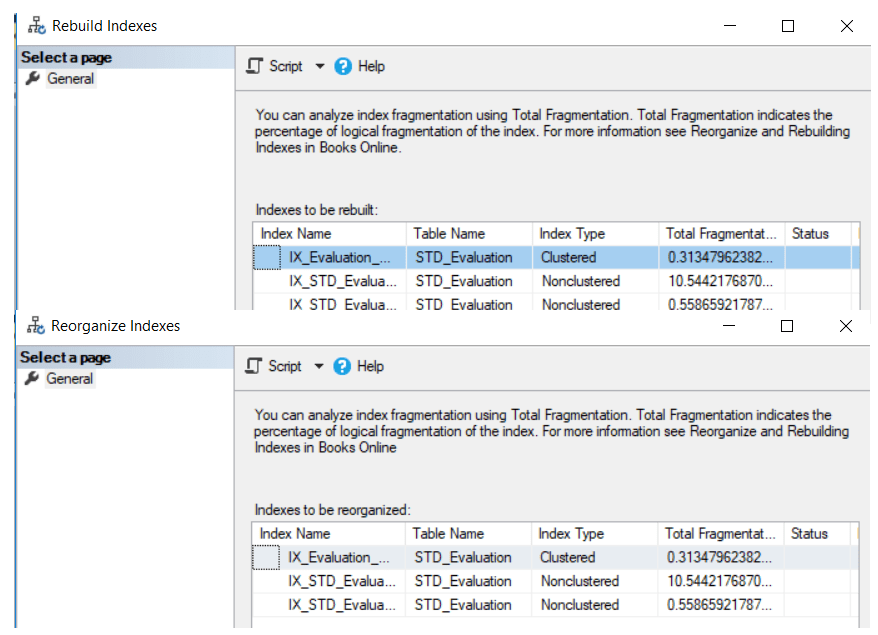The image size is (878, 635).
Task: Click Total Fragmentation header in Reorganize Indexes
Action: [720, 534]
